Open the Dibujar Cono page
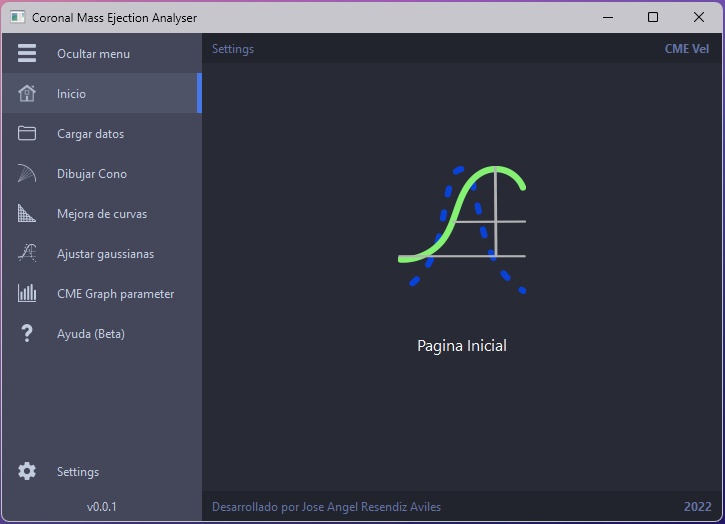The width and height of the screenshot is (725, 524). click(102, 173)
